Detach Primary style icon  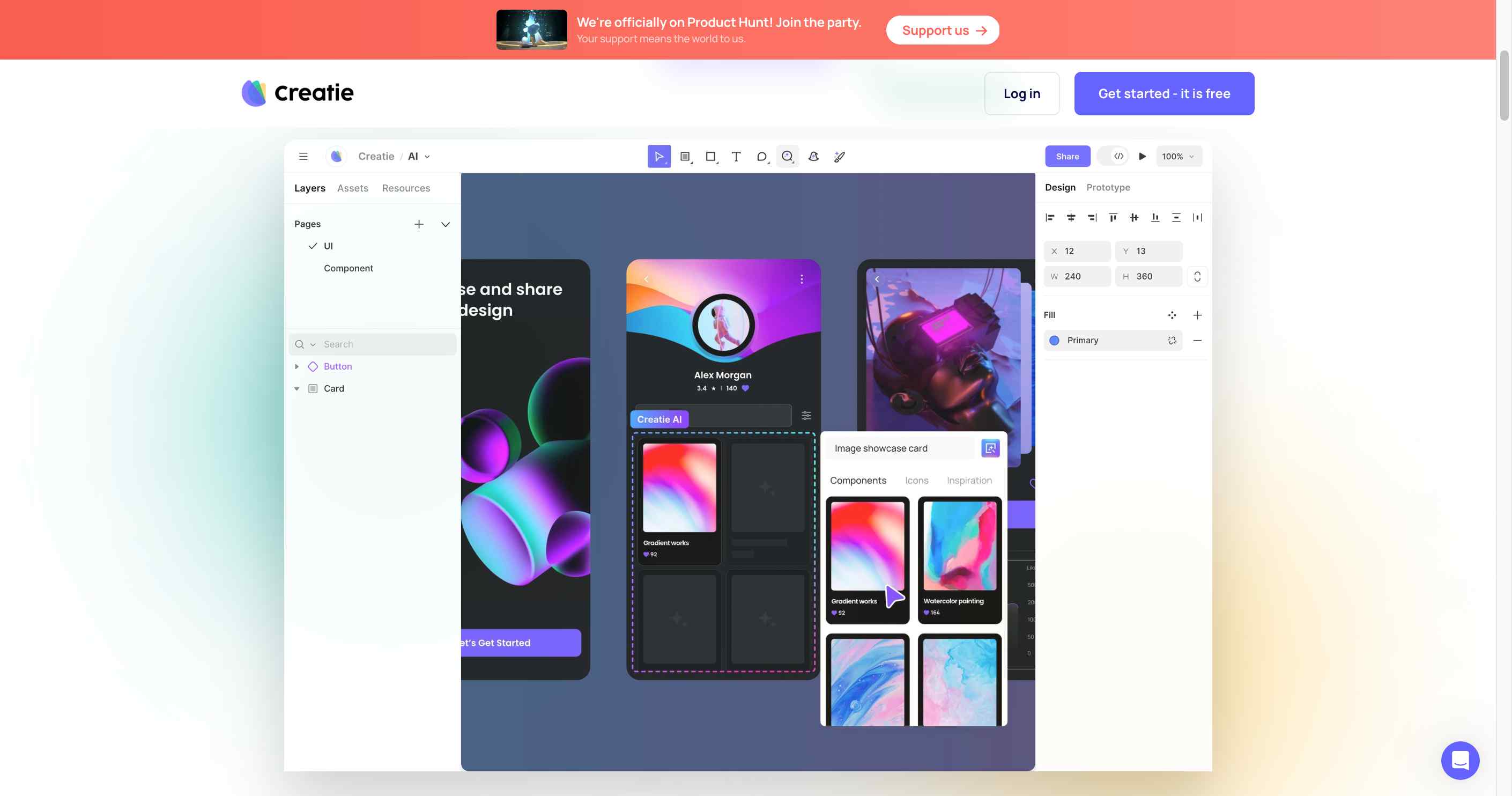click(1172, 341)
